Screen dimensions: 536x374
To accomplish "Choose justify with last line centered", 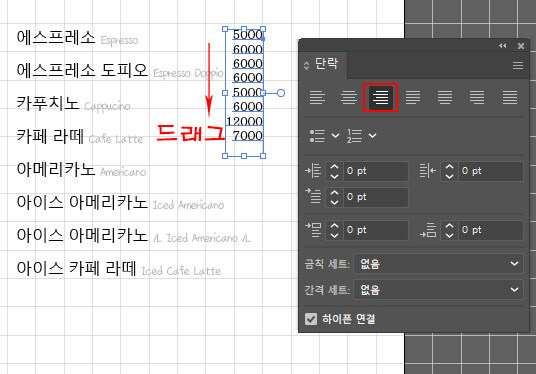I will coord(445,97).
